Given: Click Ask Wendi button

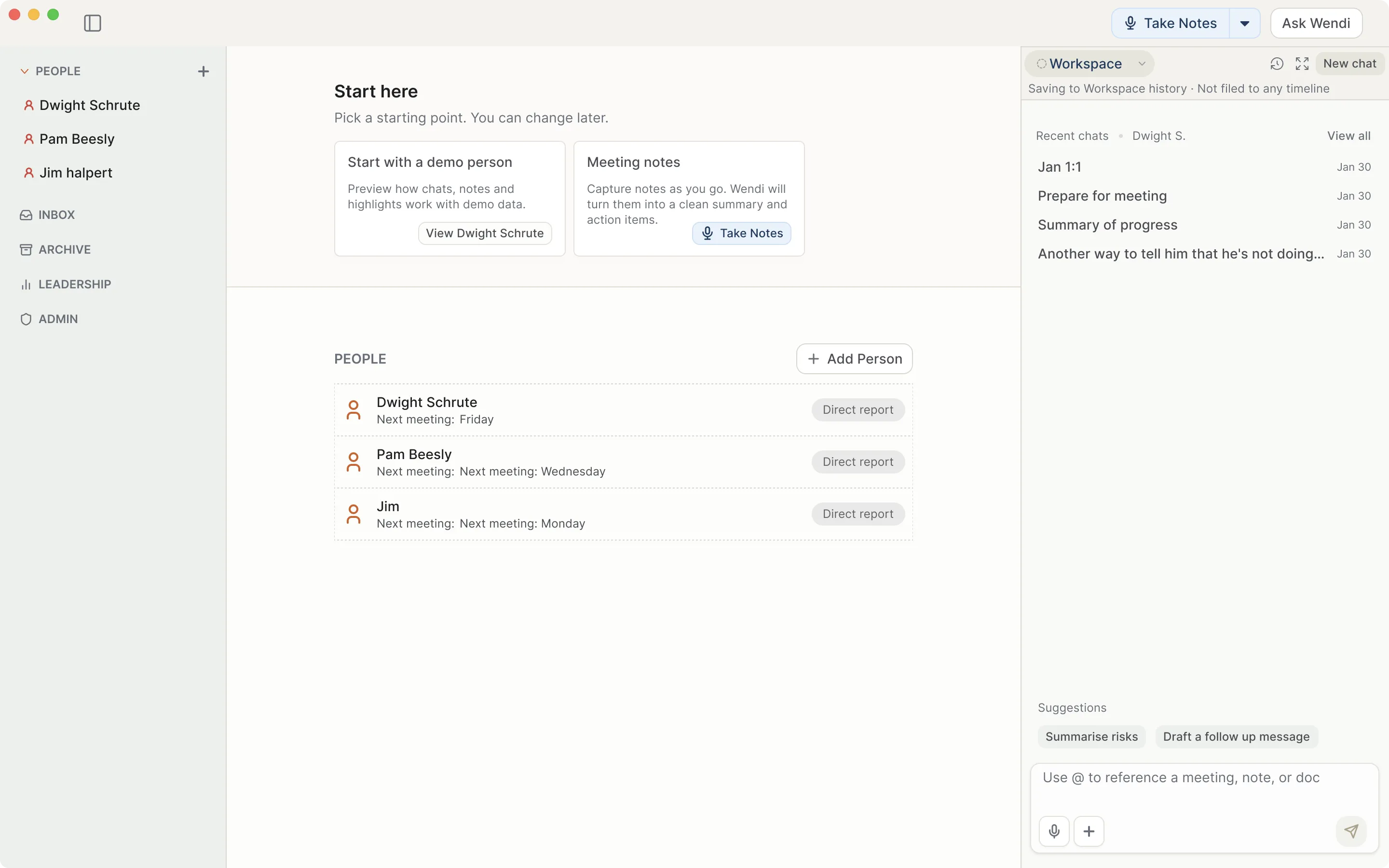Looking at the screenshot, I should tap(1316, 23).
